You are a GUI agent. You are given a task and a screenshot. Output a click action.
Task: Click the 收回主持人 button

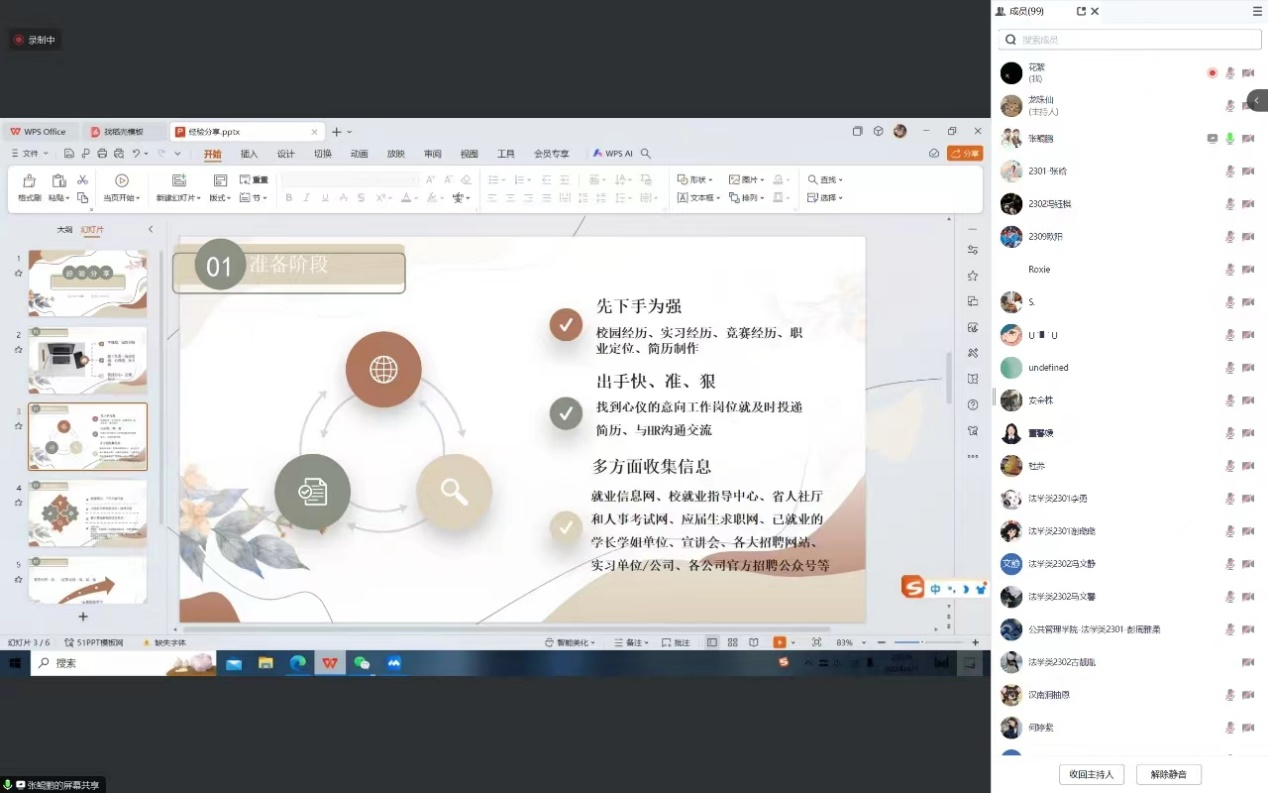point(1092,774)
